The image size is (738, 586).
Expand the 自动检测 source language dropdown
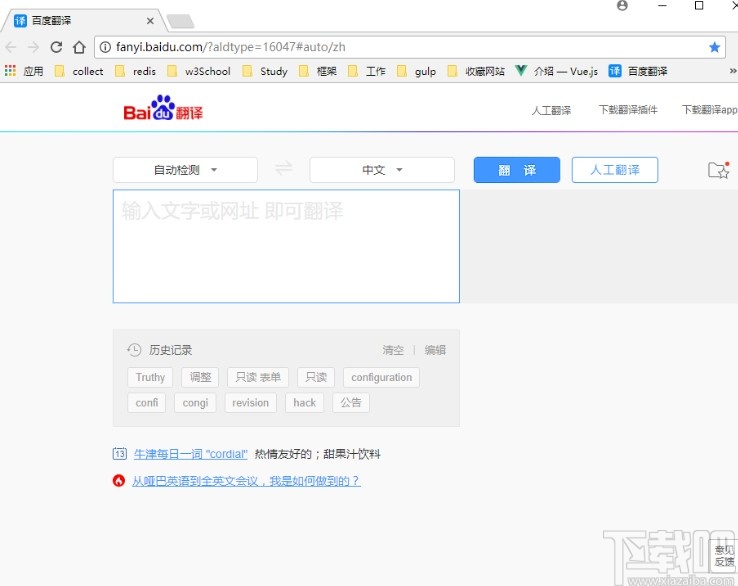185,170
